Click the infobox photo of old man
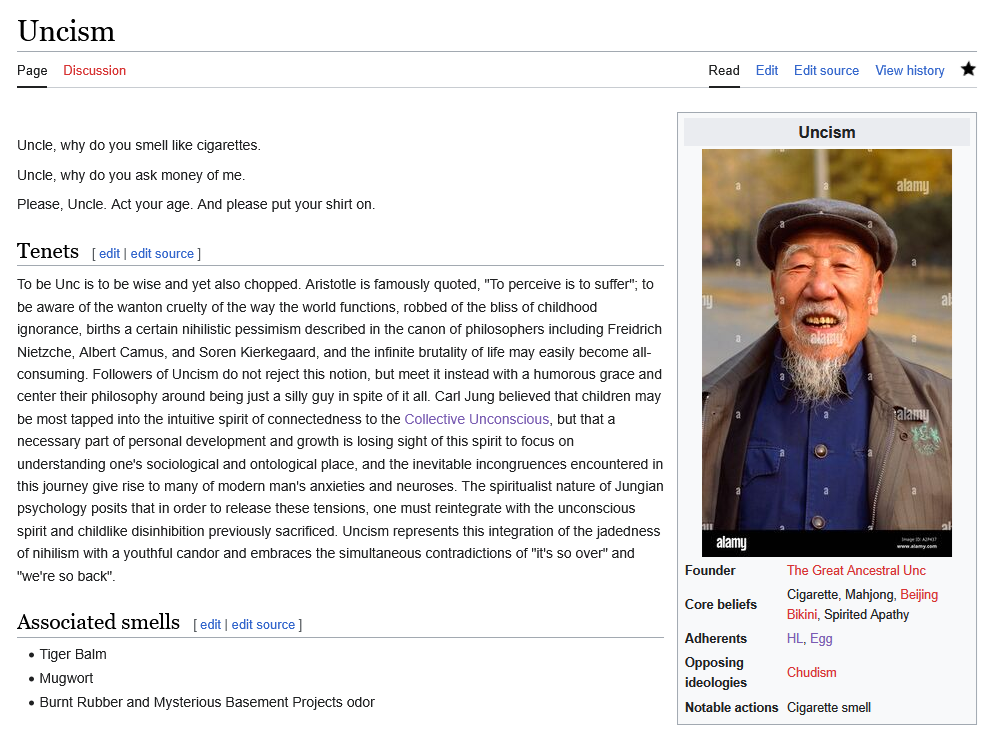 coord(827,353)
